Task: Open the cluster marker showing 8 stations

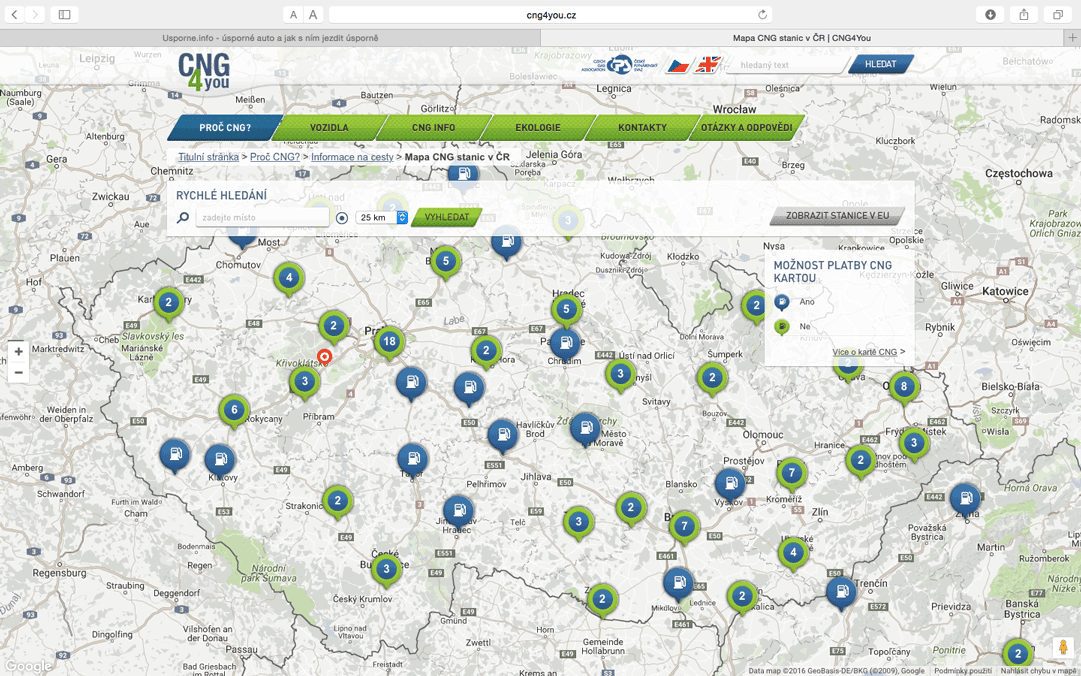Action: (904, 387)
